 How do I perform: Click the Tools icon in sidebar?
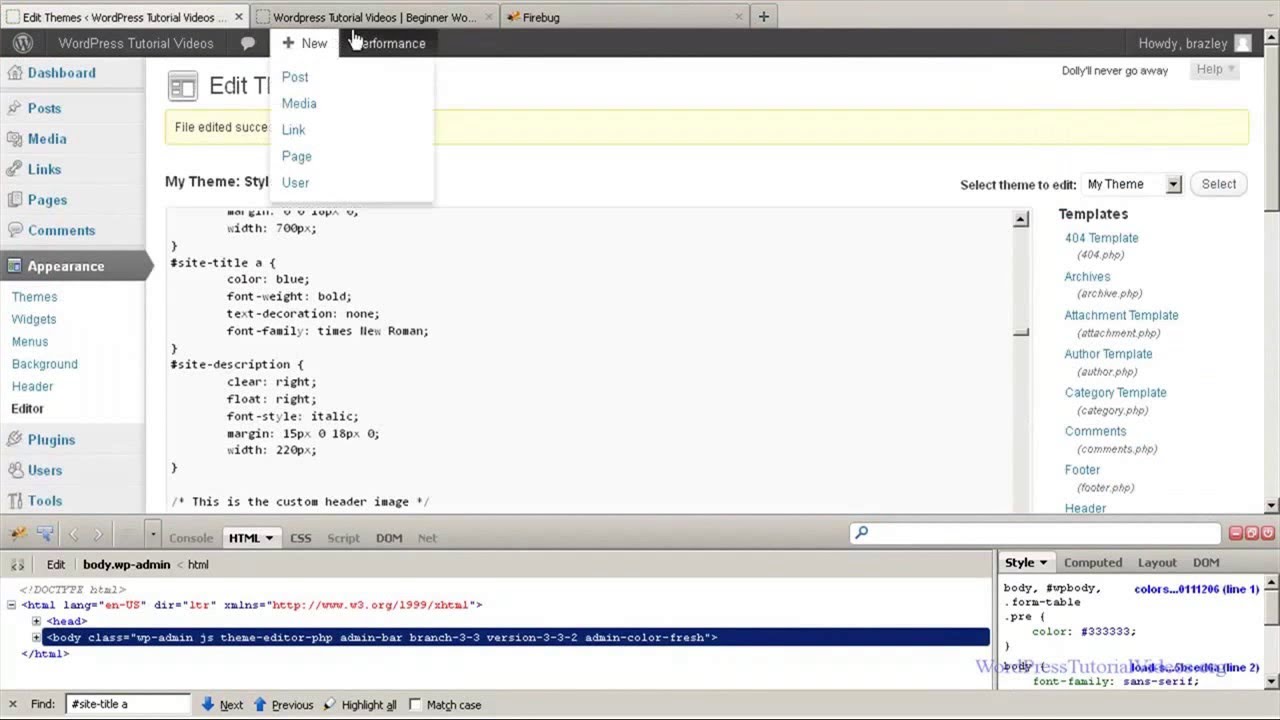click(14, 500)
